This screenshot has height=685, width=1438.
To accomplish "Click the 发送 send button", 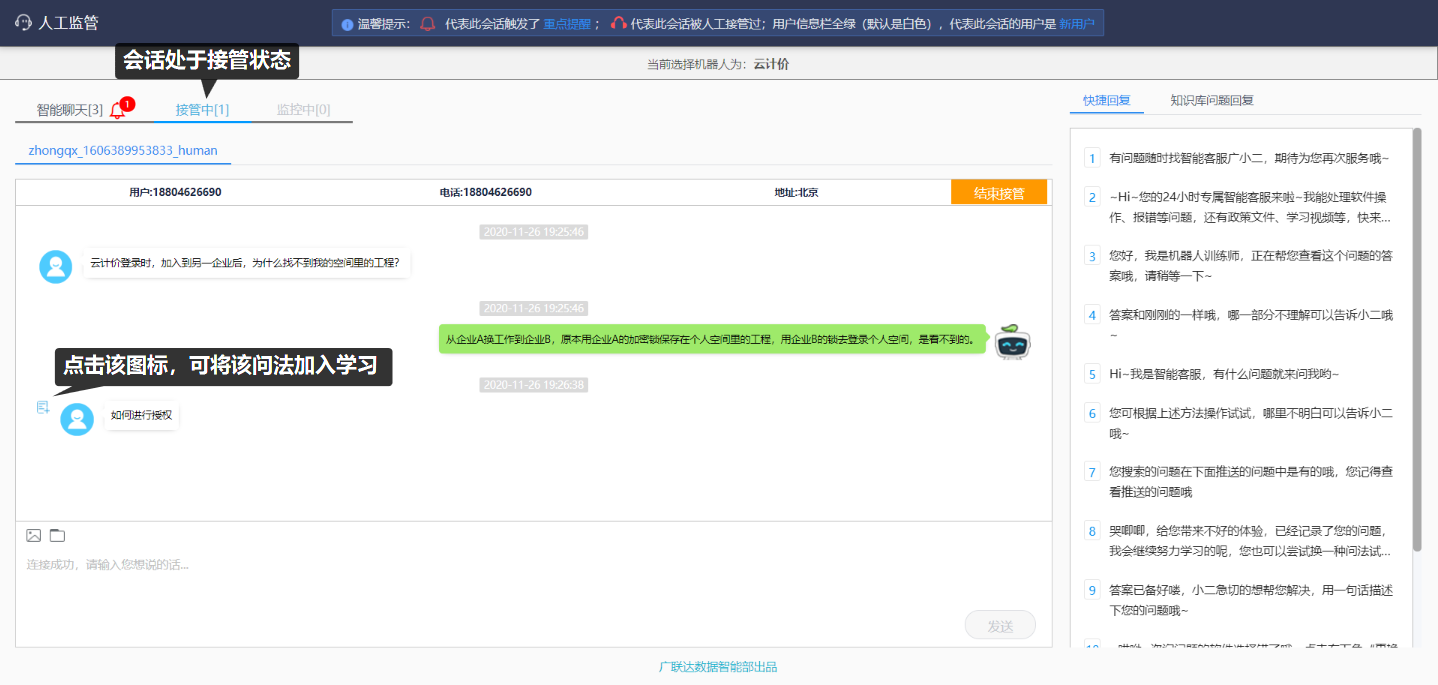I will [1000, 625].
